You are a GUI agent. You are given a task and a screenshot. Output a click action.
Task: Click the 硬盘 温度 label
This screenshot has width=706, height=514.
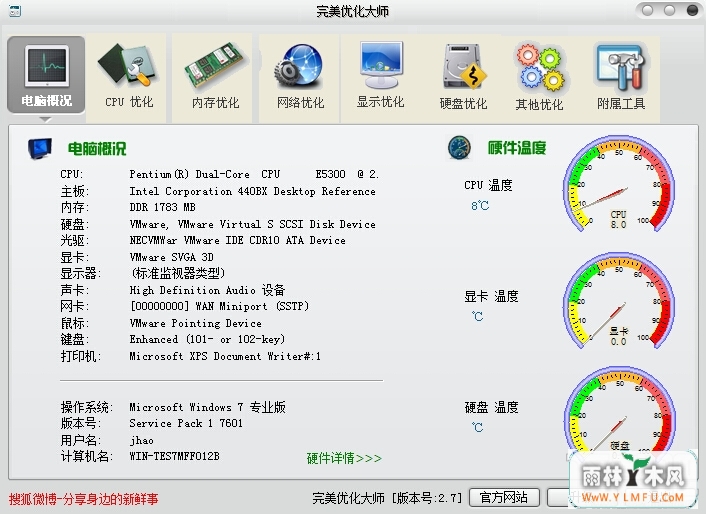(x=491, y=407)
